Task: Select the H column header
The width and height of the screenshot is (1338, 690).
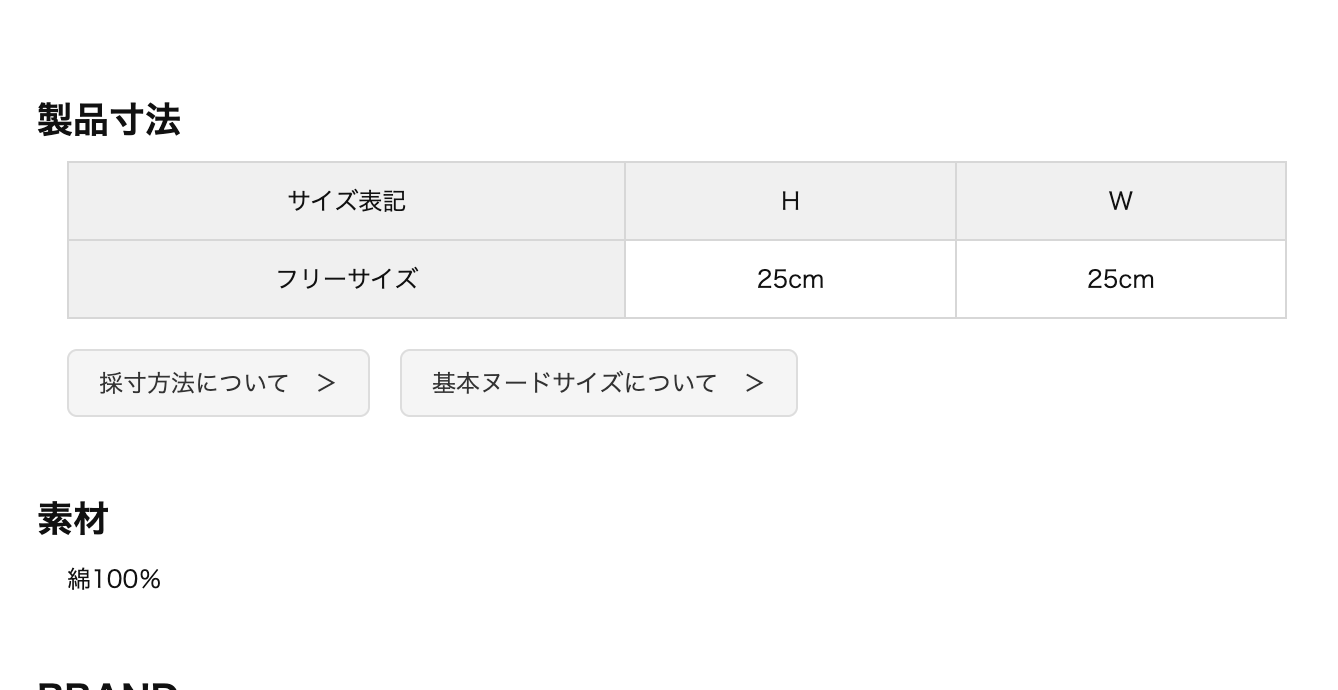Action: [x=790, y=201]
